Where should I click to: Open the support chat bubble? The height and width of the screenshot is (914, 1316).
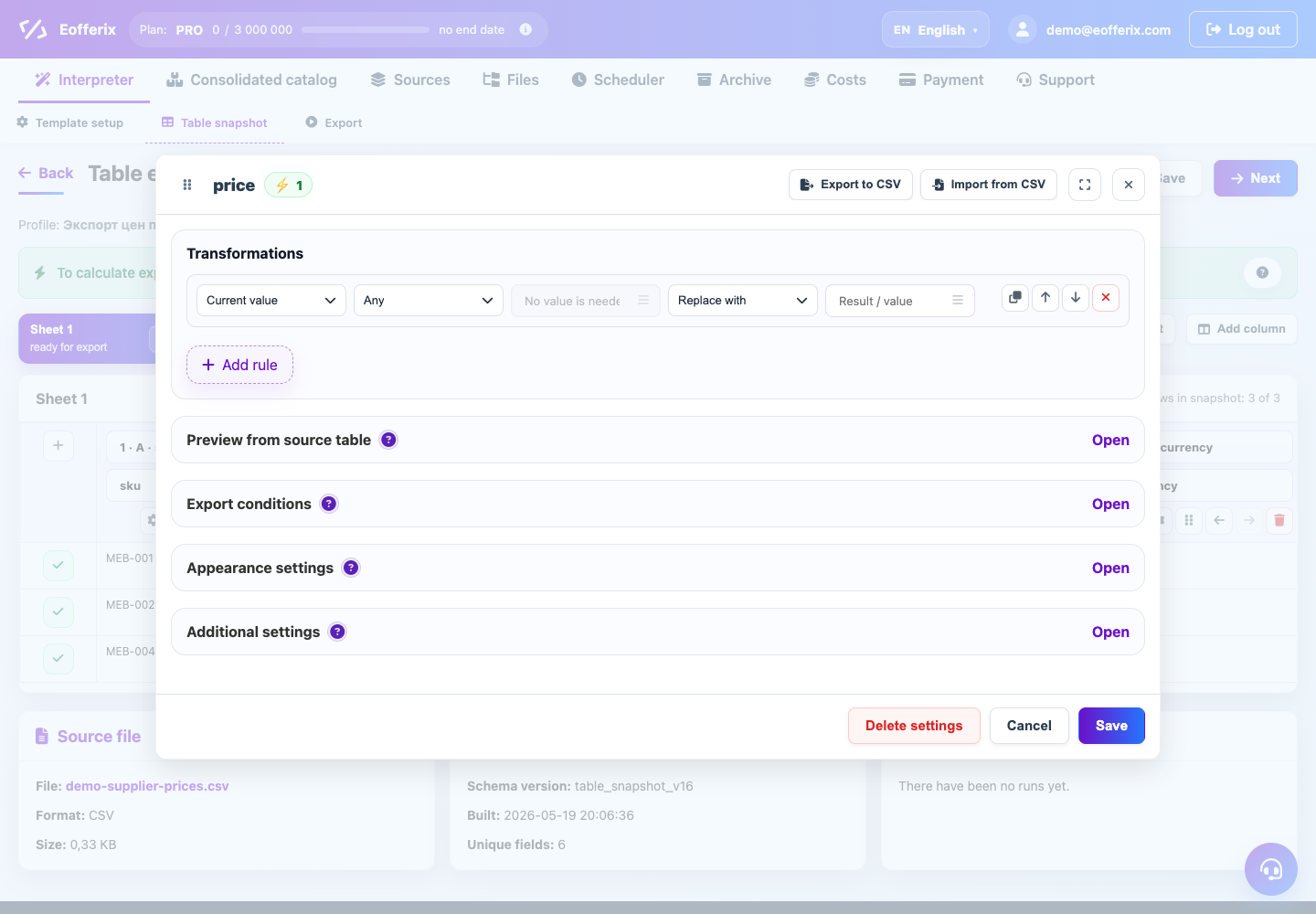tap(1271, 869)
